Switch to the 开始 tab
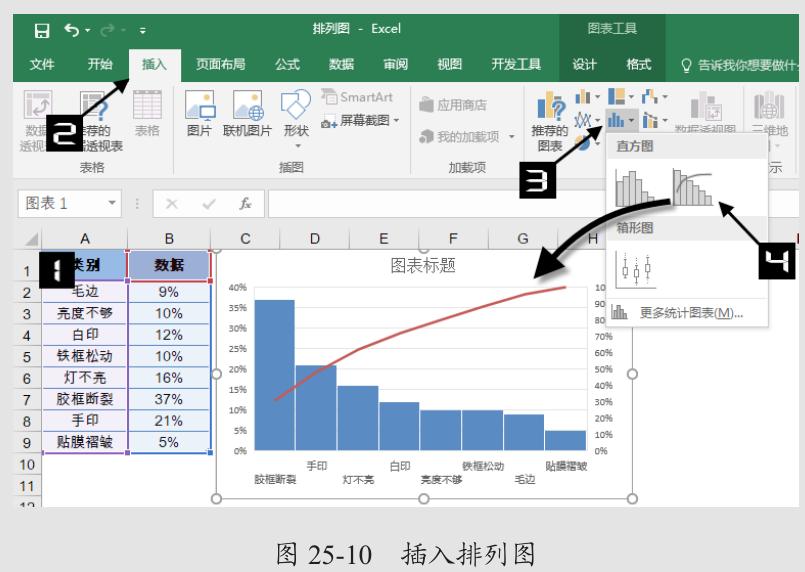This screenshot has width=805, height=572. (x=100, y=64)
